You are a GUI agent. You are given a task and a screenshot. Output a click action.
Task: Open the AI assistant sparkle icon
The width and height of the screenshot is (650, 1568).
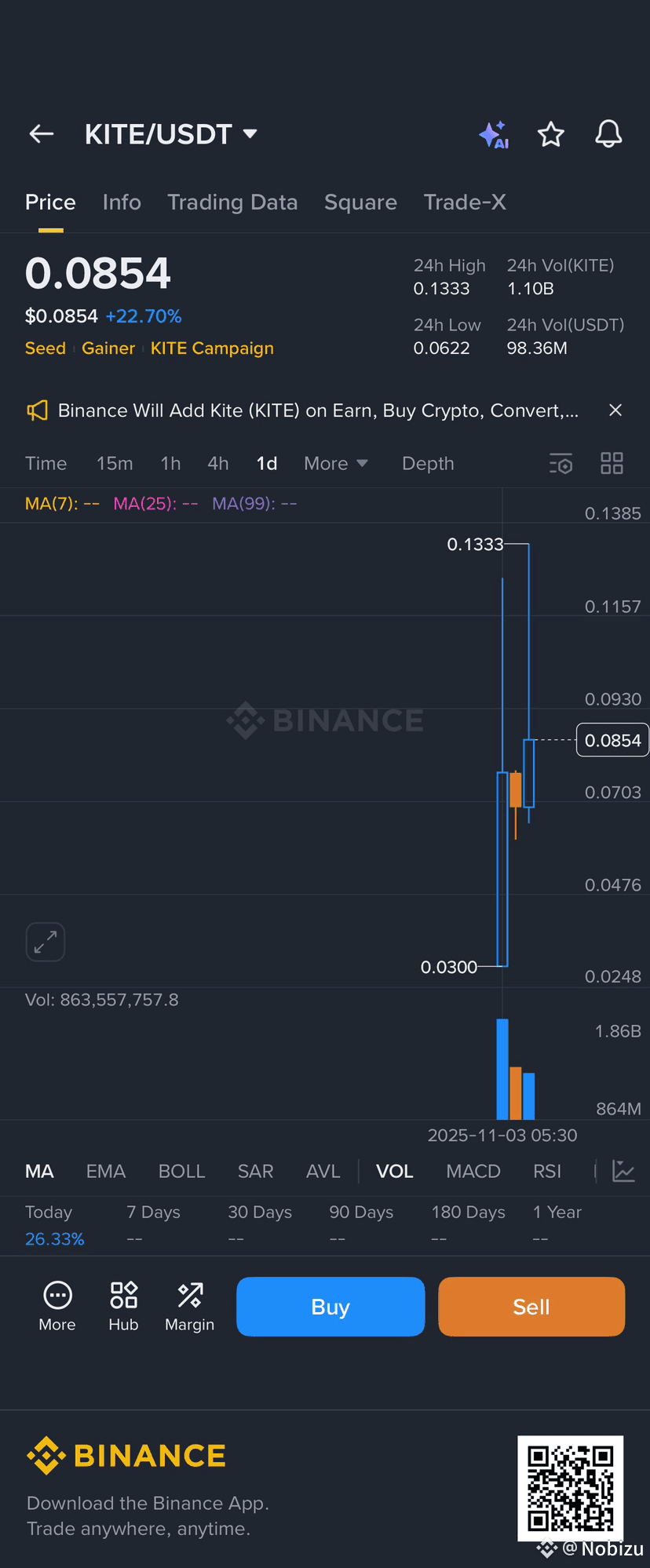(x=494, y=135)
